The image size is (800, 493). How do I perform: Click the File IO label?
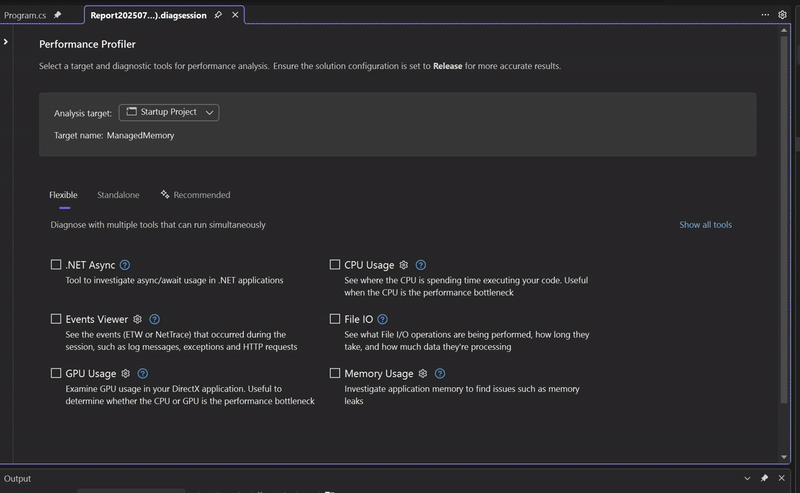358,319
